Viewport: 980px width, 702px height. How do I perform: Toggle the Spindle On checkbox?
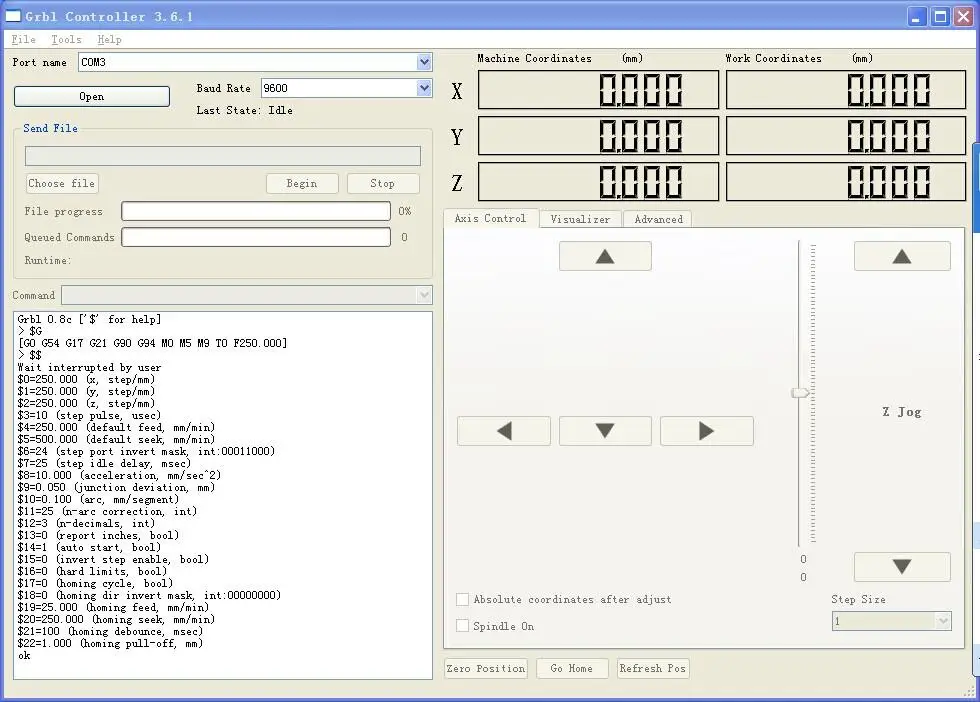[x=462, y=626]
